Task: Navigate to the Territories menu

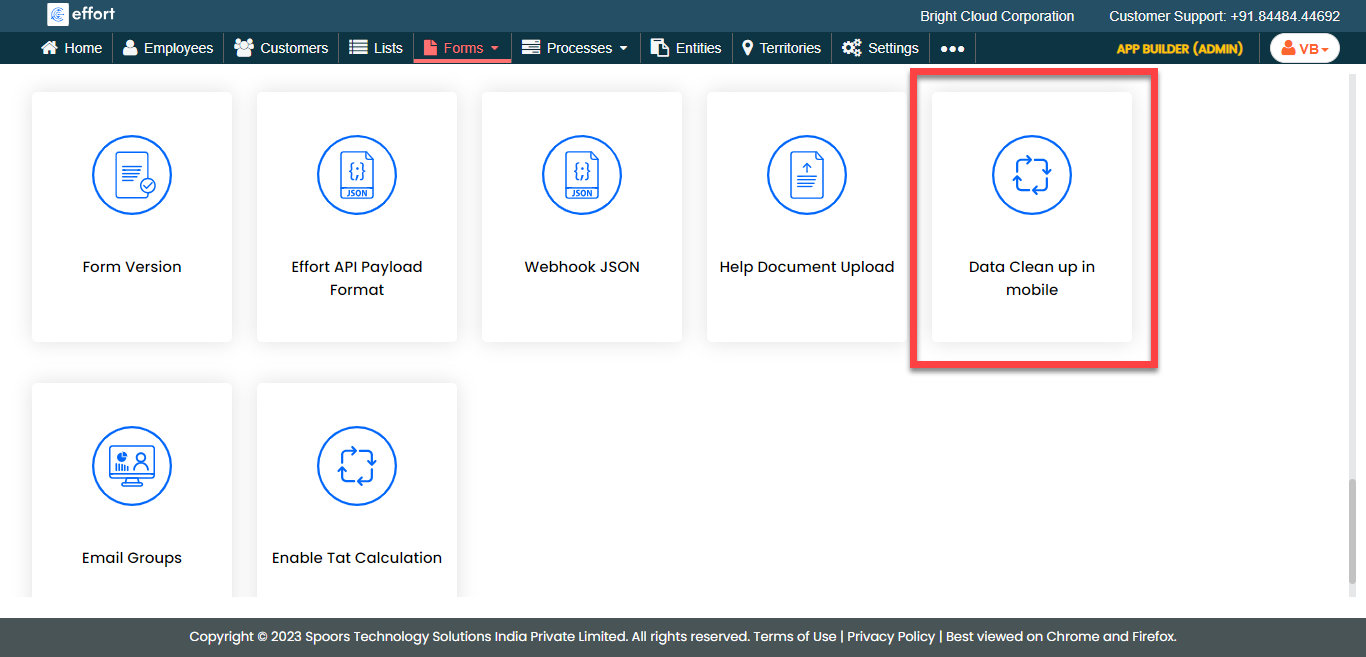Action: (781, 48)
